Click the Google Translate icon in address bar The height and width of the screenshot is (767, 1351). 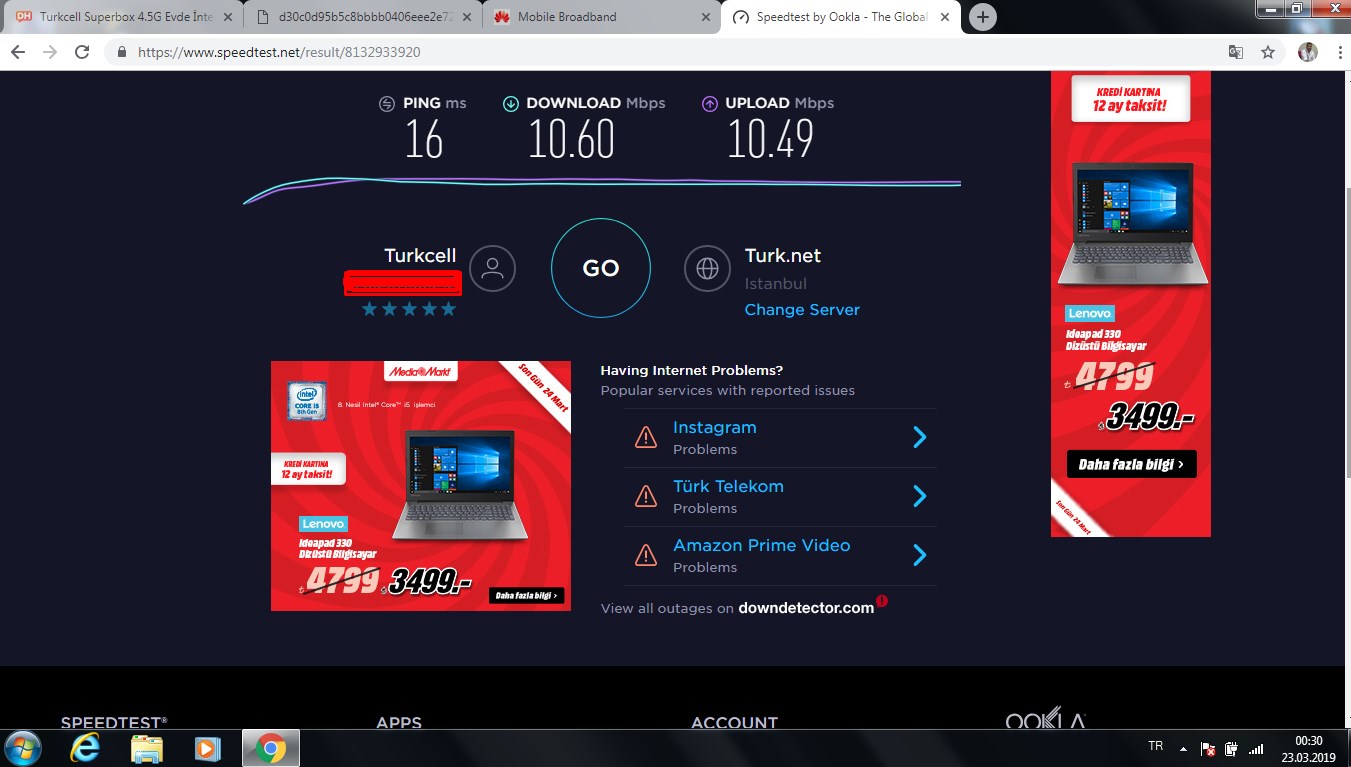[x=1236, y=52]
